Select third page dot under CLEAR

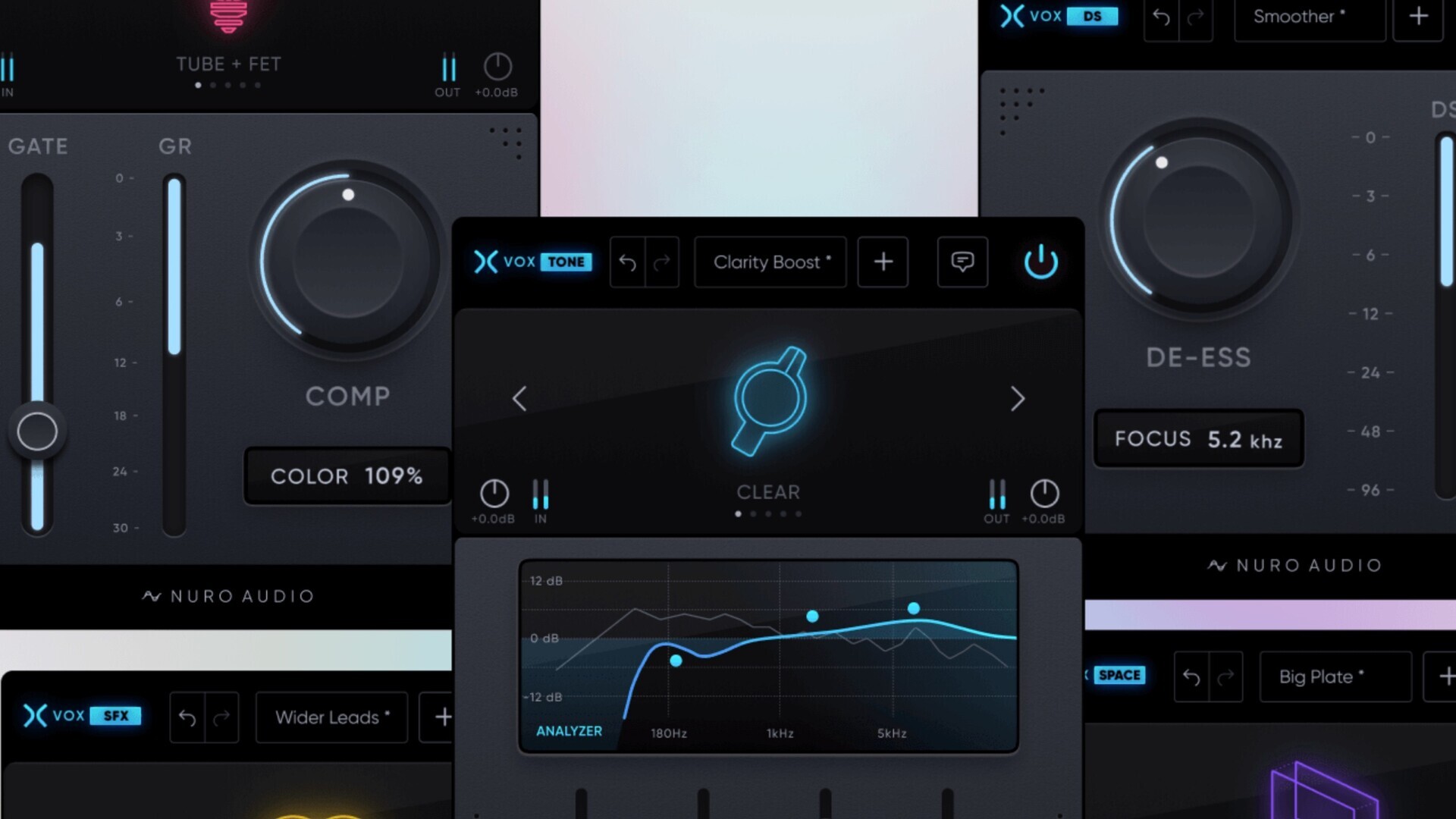tap(768, 514)
